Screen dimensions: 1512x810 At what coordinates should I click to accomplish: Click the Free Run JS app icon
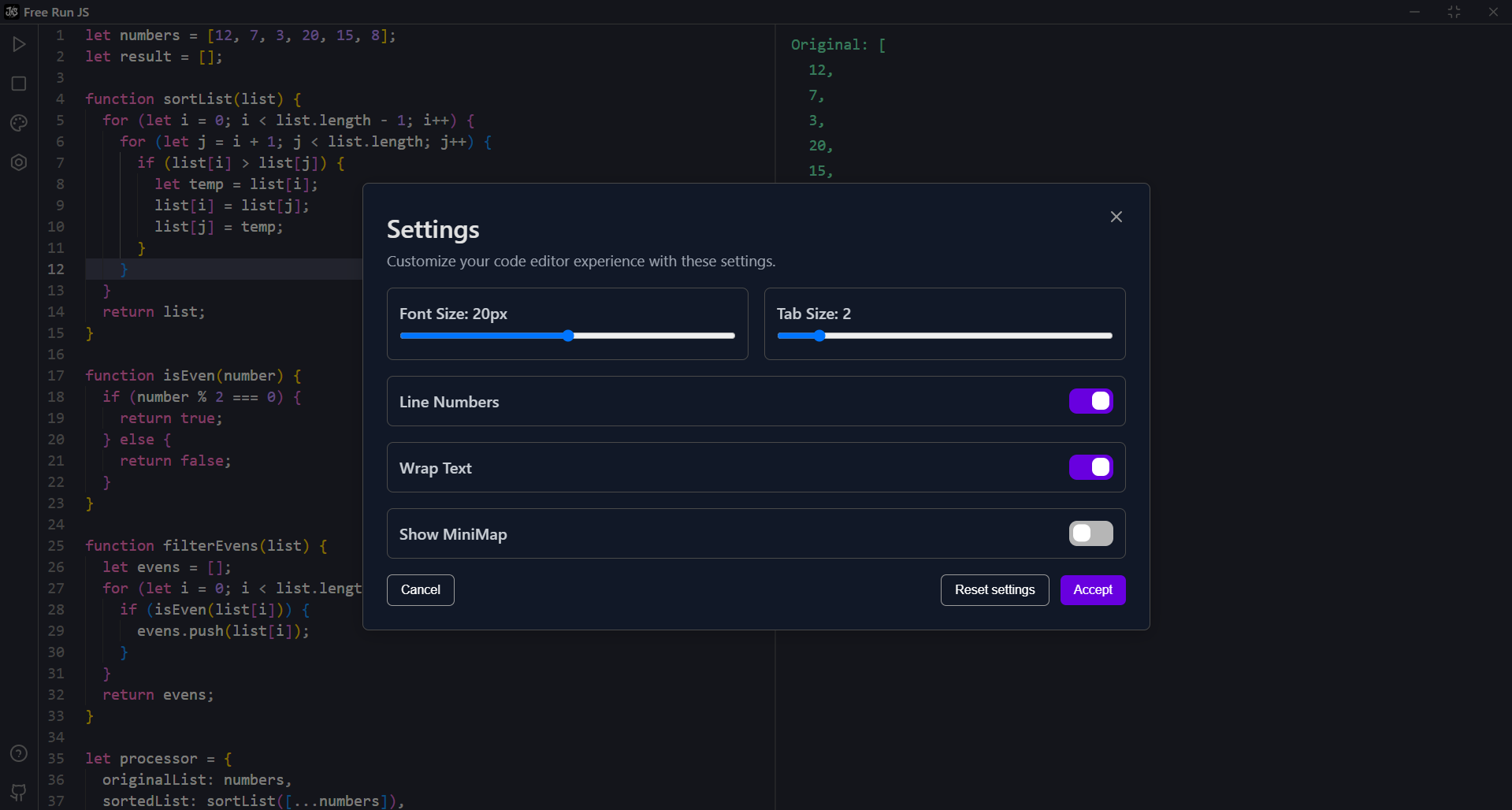(x=11, y=12)
